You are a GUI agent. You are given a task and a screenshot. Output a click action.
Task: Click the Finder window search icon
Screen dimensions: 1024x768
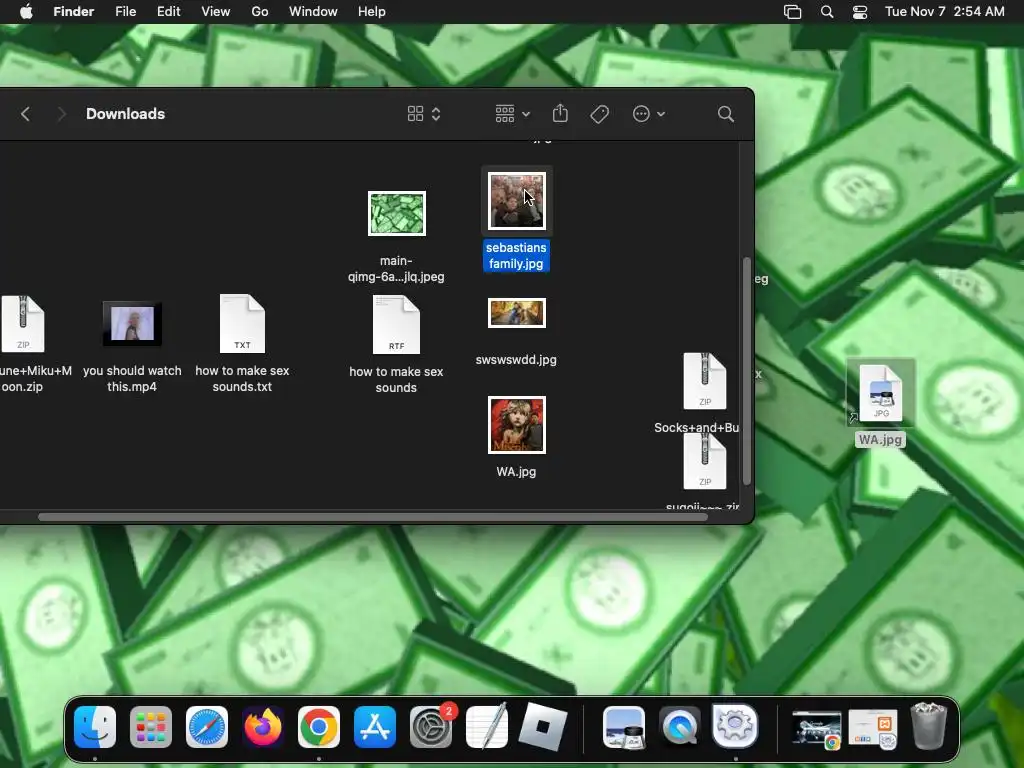pyautogui.click(x=726, y=114)
